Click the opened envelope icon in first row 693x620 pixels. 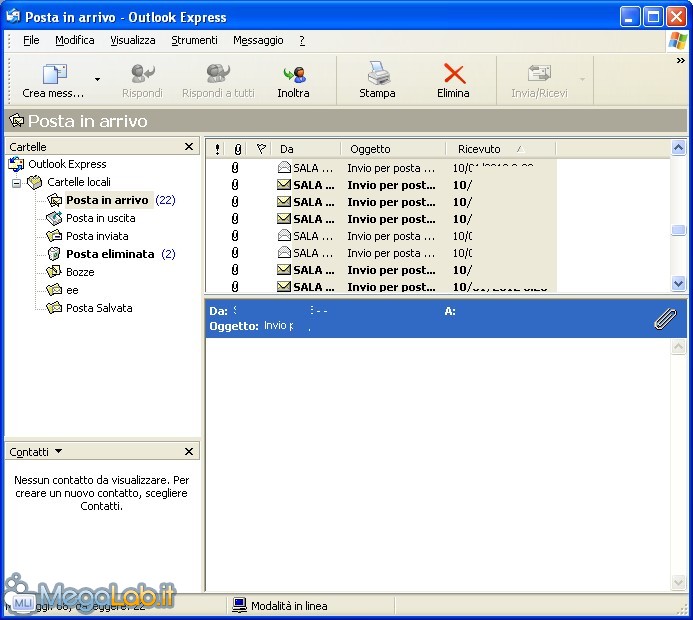pos(284,167)
